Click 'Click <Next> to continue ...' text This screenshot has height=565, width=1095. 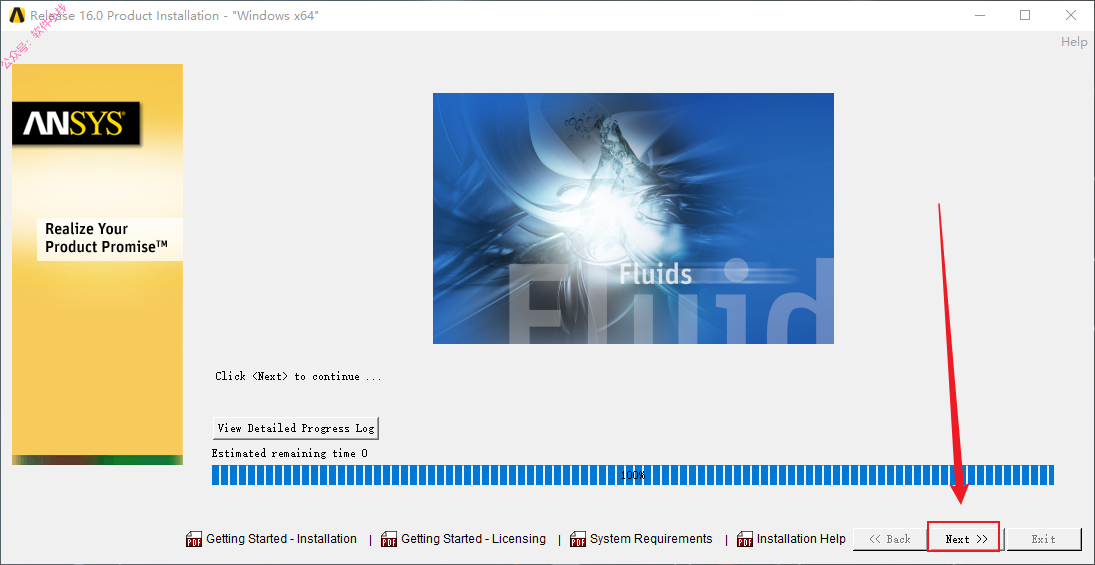[298, 376]
